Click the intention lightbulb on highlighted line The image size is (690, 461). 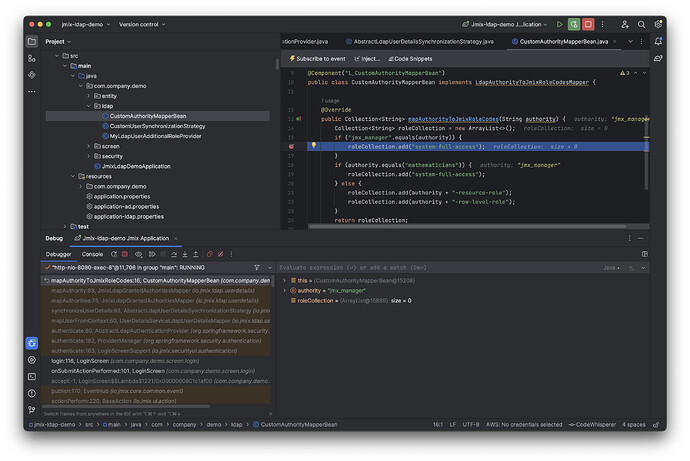click(314, 145)
